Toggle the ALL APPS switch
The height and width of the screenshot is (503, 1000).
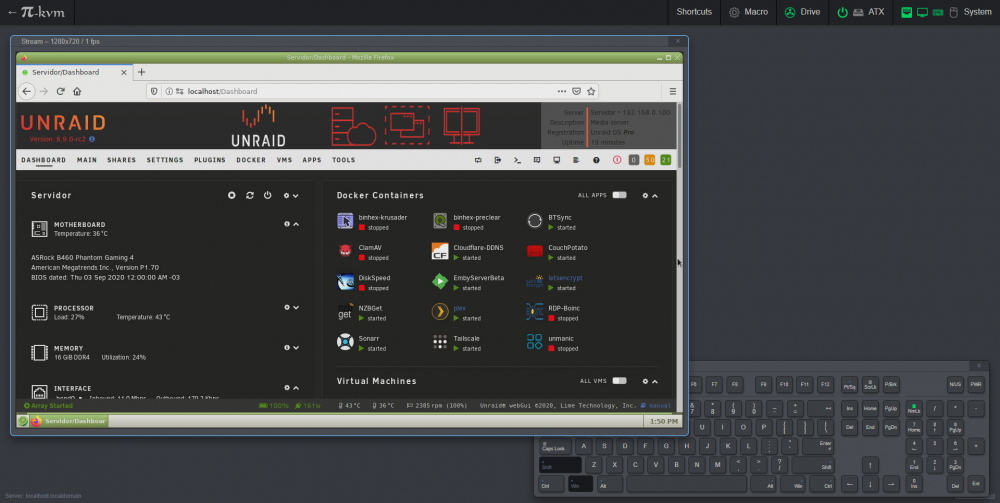tap(619, 195)
